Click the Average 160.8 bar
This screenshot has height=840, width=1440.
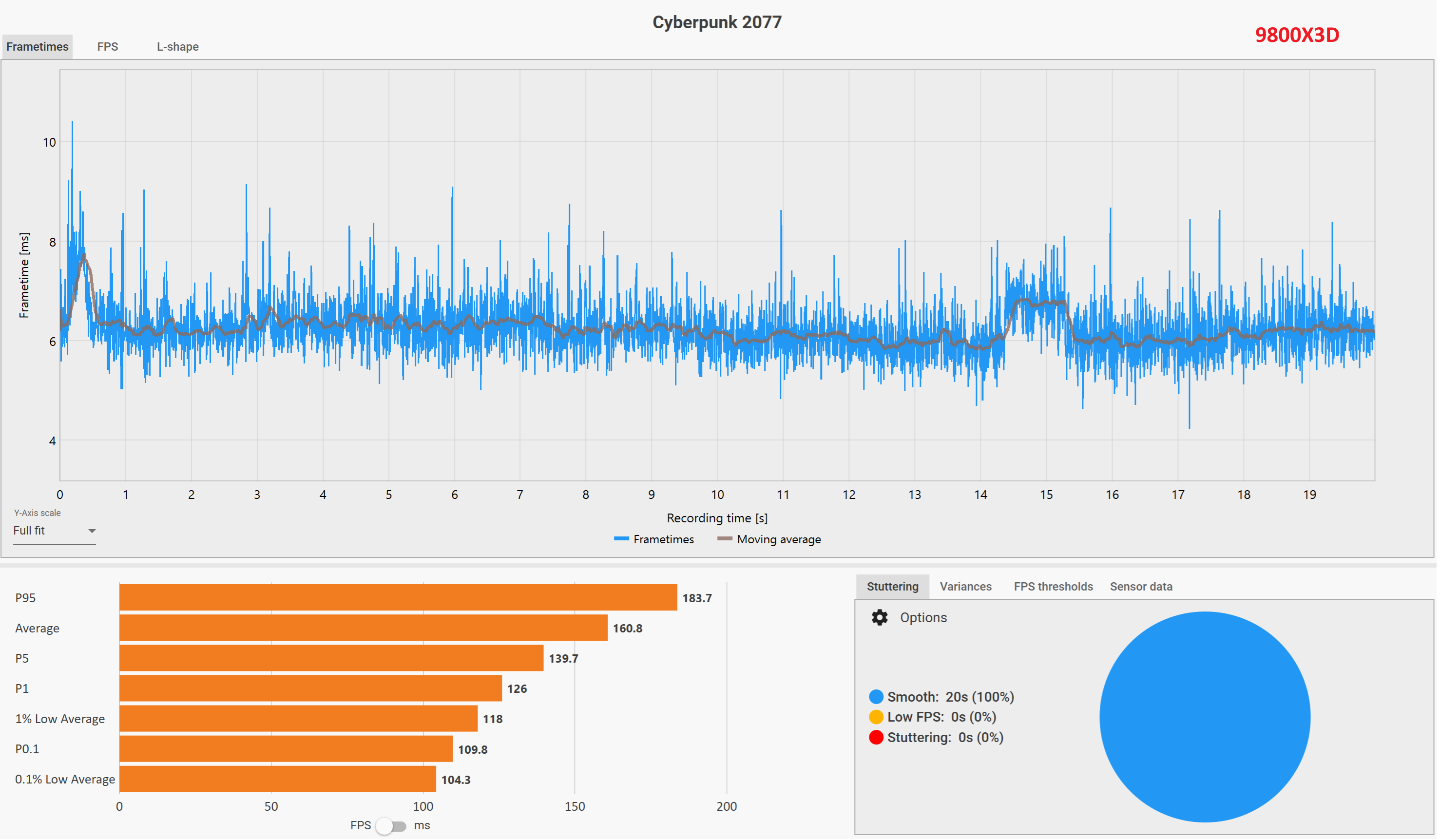(x=364, y=629)
